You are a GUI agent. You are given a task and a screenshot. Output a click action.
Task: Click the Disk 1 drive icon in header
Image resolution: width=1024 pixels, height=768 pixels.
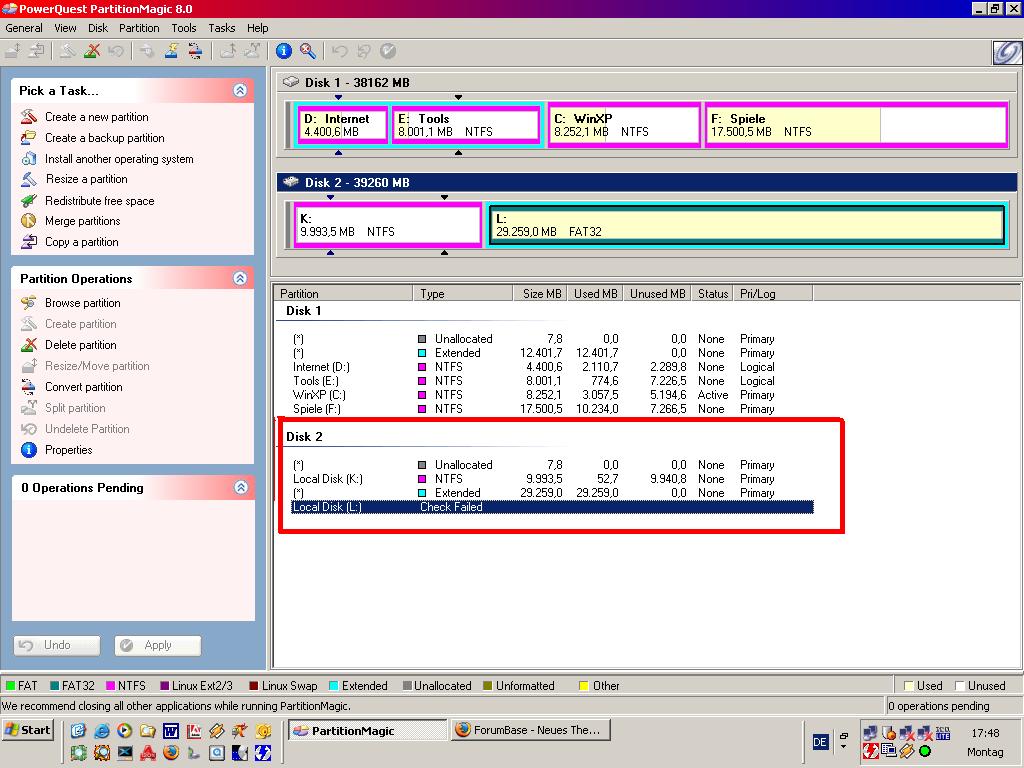click(x=291, y=82)
